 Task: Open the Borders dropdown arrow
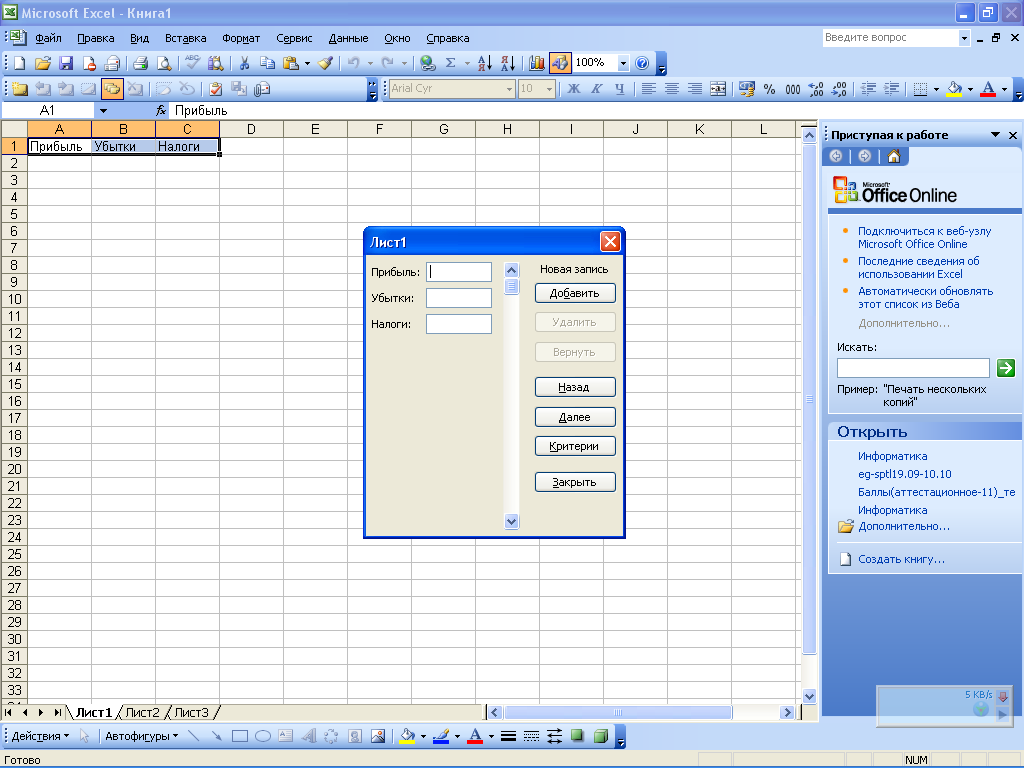[x=936, y=89]
